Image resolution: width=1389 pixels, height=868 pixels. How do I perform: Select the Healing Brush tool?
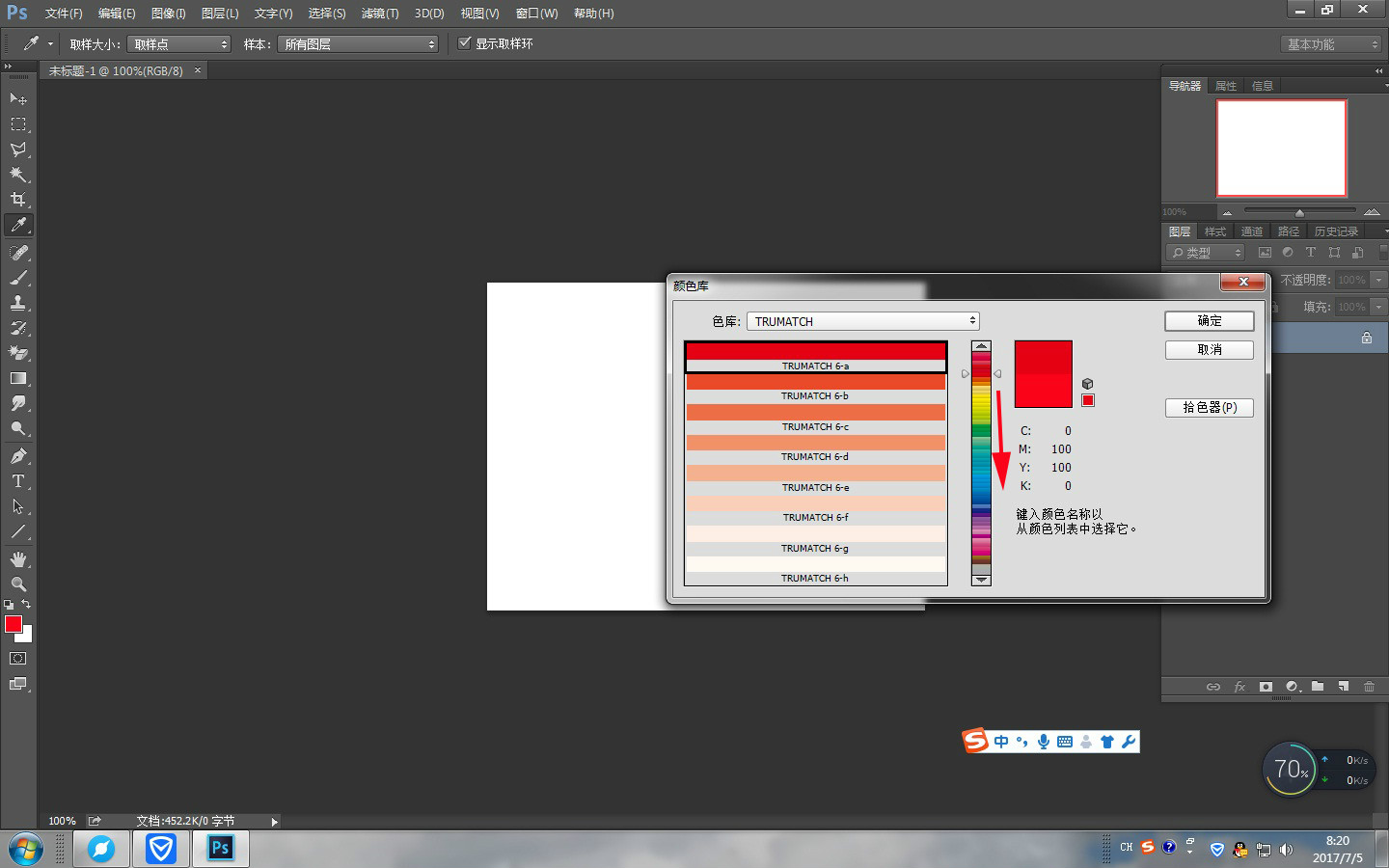pyautogui.click(x=18, y=252)
